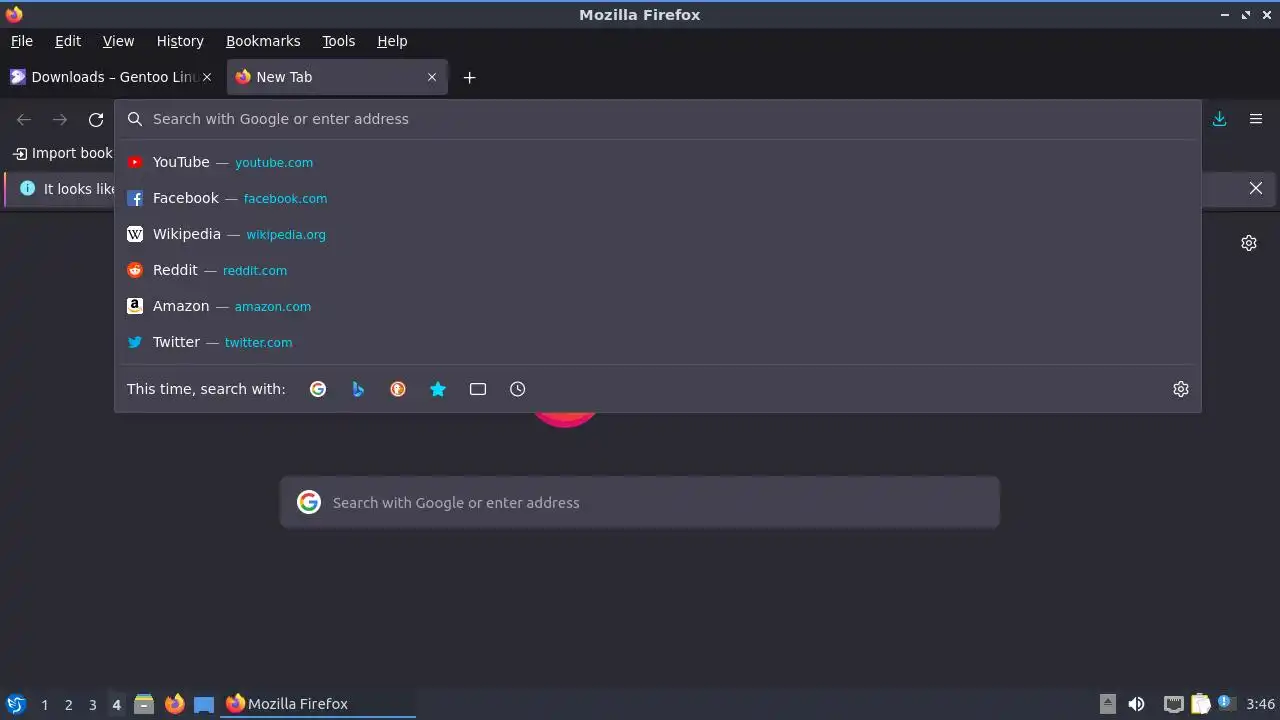1280x720 pixels.
Task: Focus the address bar search field
Action: point(658,119)
